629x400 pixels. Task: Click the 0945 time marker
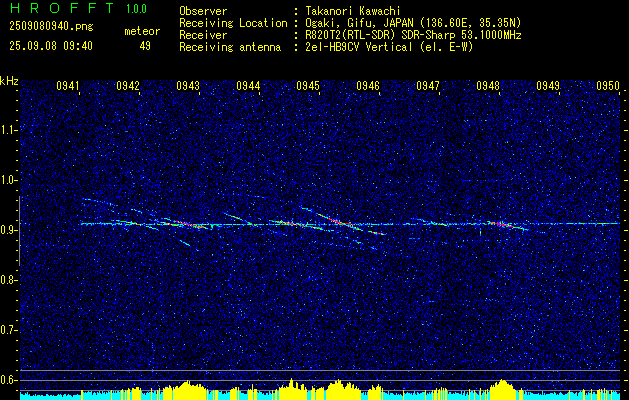[x=308, y=86]
